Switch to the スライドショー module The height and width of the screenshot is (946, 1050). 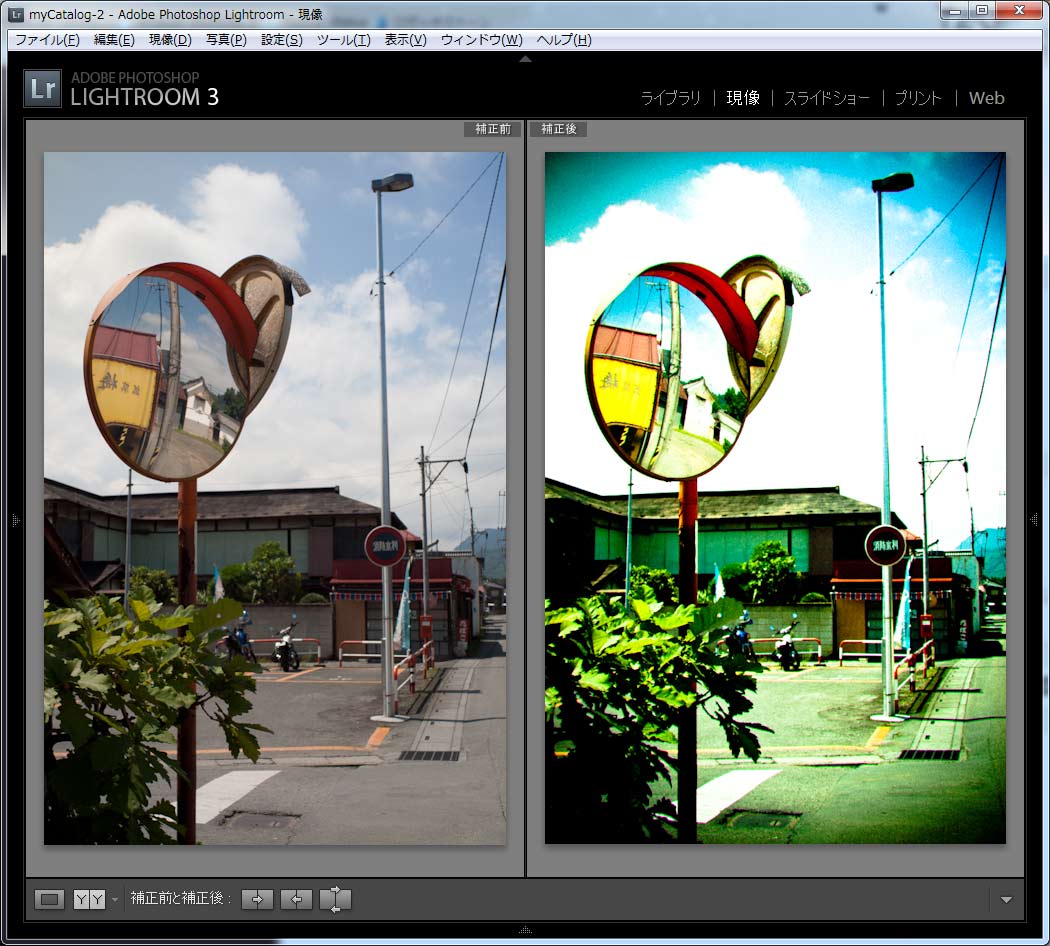(826, 98)
